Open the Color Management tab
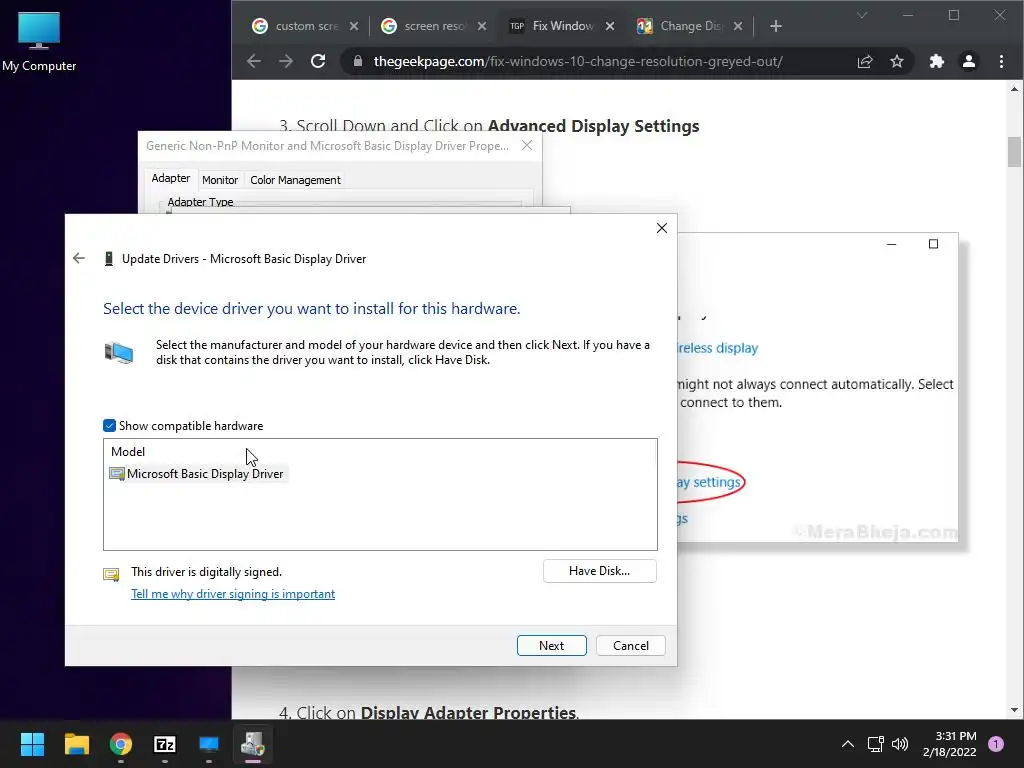The height and width of the screenshot is (768, 1024). click(x=295, y=180)
